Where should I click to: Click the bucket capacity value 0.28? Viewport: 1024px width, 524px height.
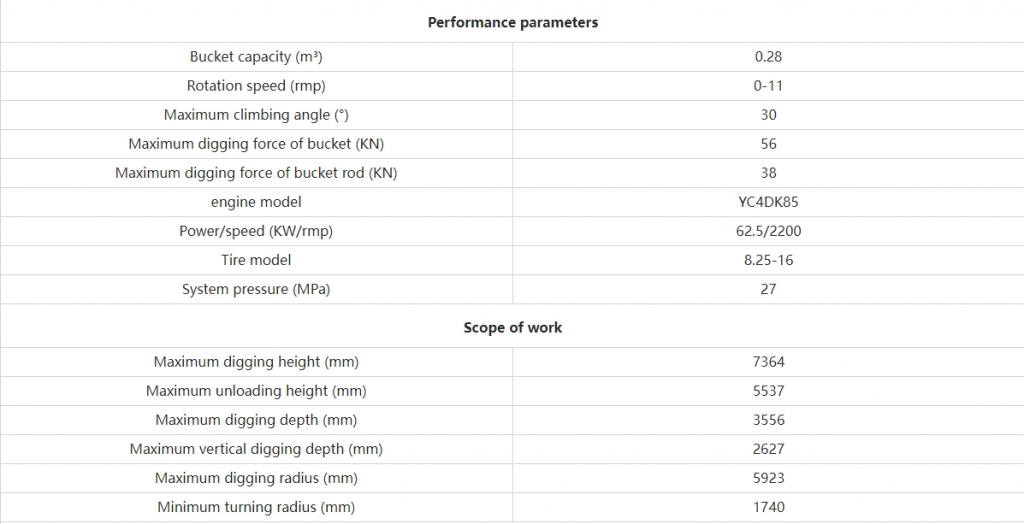[768, 57]
